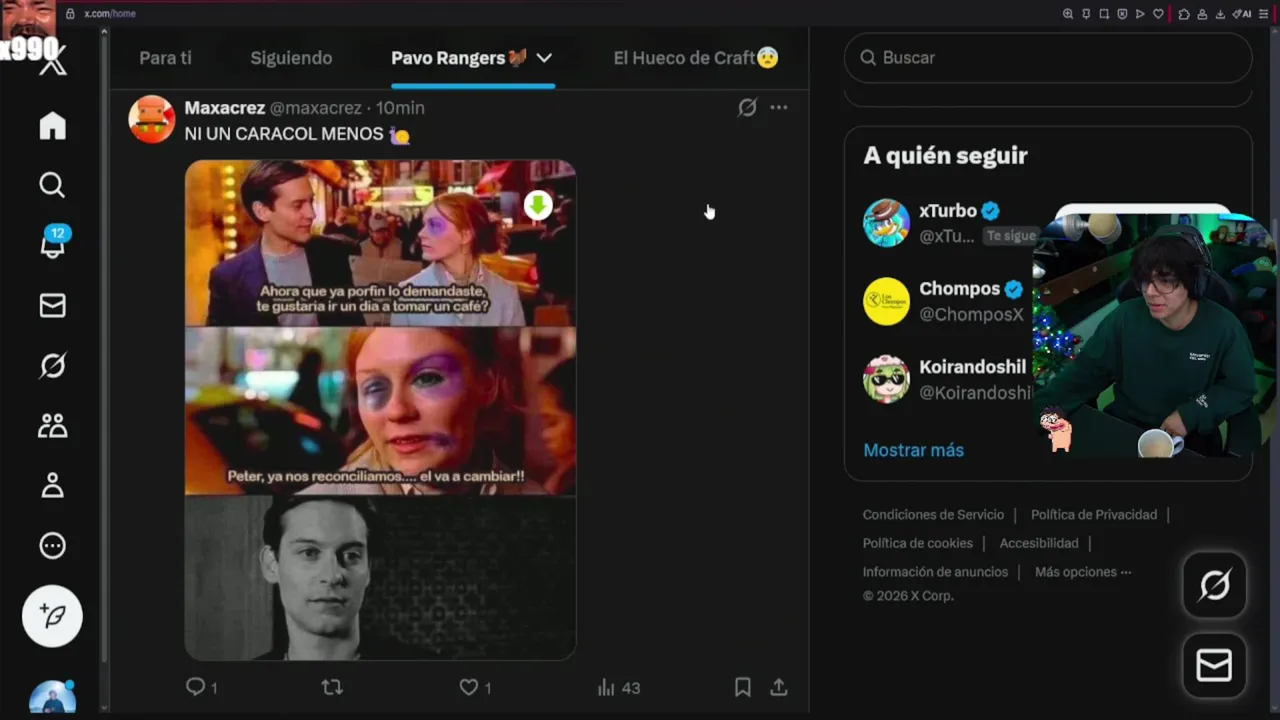Viewport: 1280px width, 720px height.
Task: Click xTurbo profile avatar
Action: pos(886,223)
